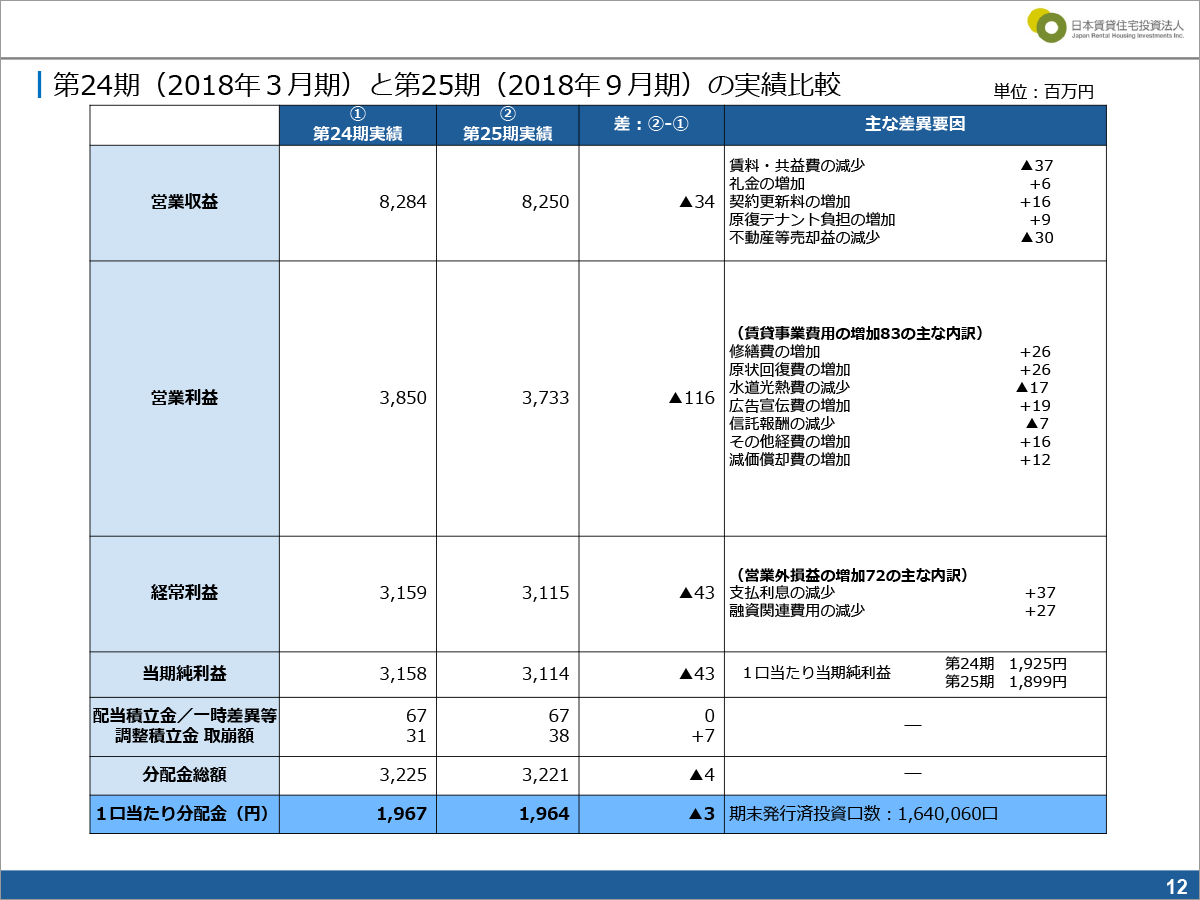This screenshot has width=1200, height=900.
Task: Click the ① 第24期実績 column header
Action: (357, 125)
